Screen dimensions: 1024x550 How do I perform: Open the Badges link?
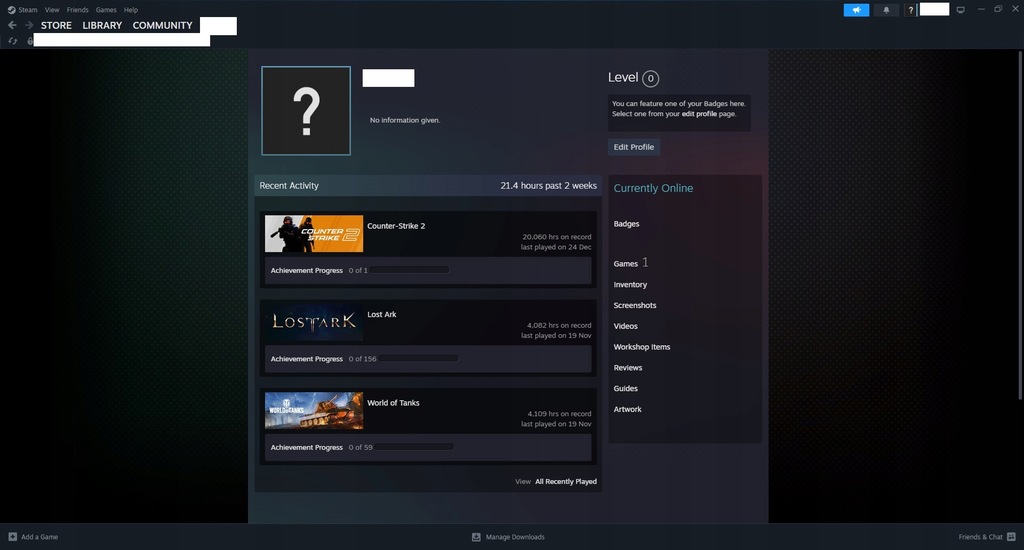point(626,224)
